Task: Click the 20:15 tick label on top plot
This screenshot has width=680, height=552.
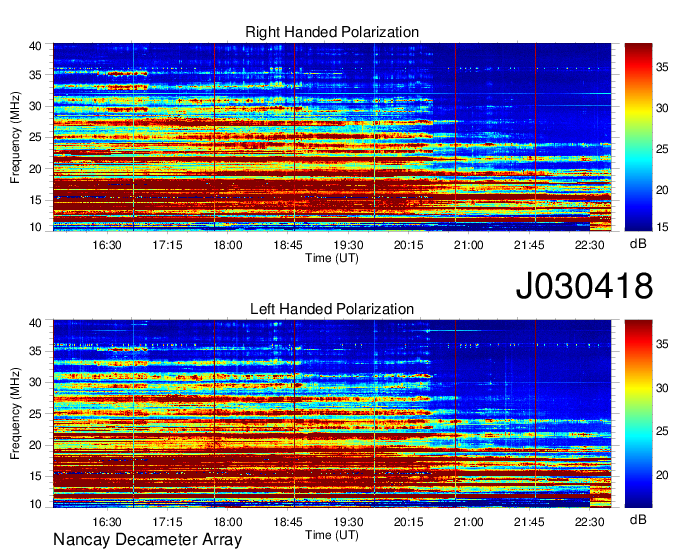Action: [409, 245]
